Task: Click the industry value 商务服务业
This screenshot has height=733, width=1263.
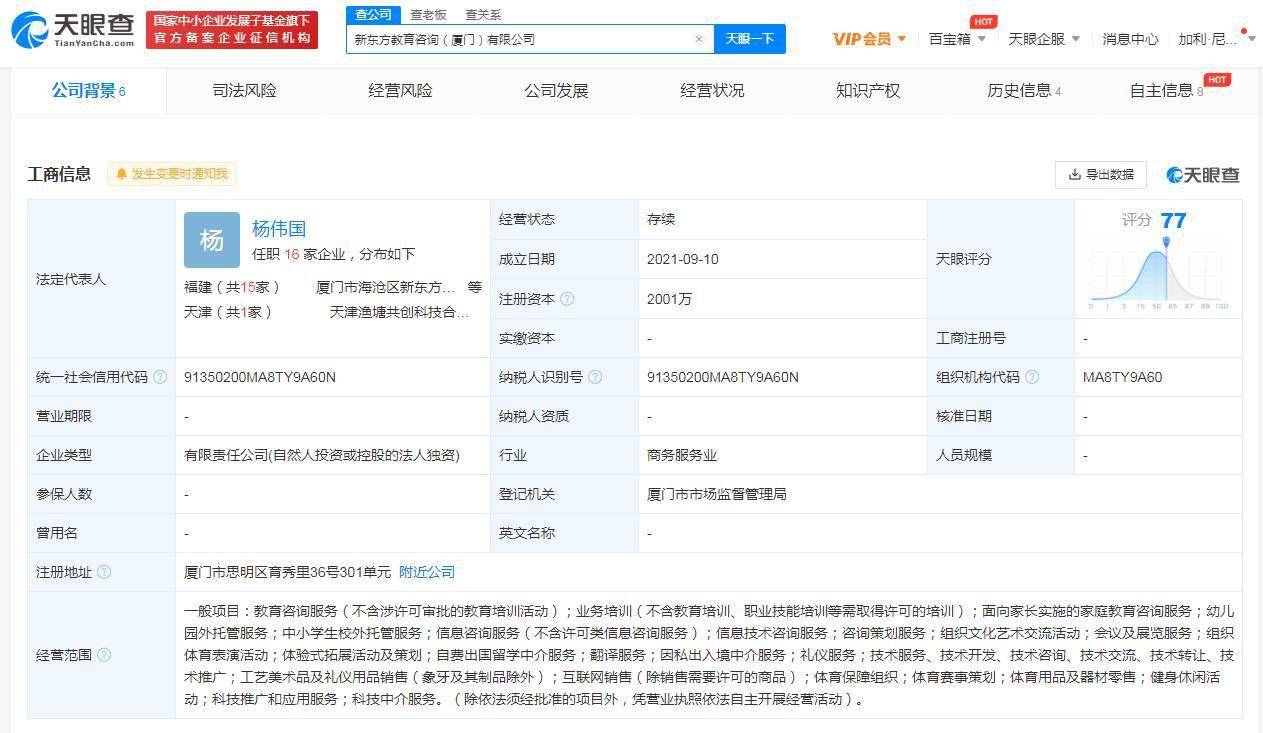Action: click(682, 455)
